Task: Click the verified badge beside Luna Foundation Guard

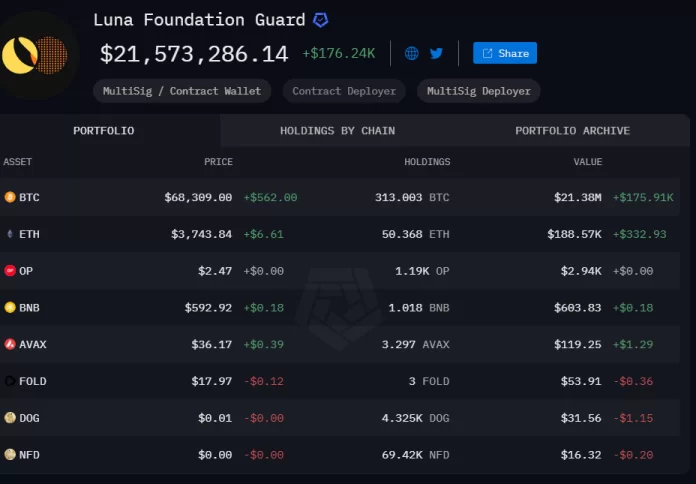Action: tap(320, 20)
